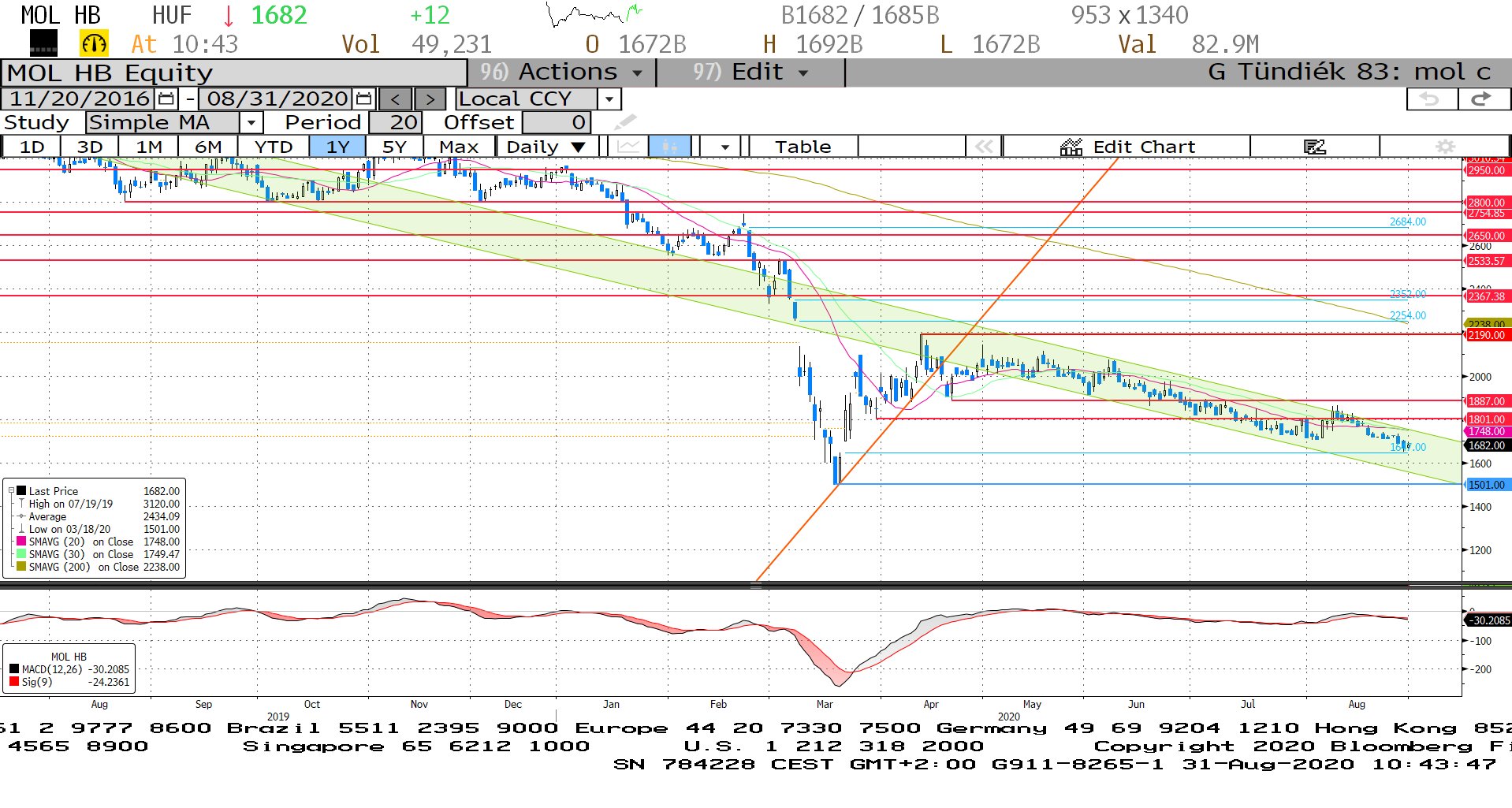This screenshot has width=1512, height=808.
Task: Click the pencil annotation icon next to Offset
Action: (x=625, y=122)
